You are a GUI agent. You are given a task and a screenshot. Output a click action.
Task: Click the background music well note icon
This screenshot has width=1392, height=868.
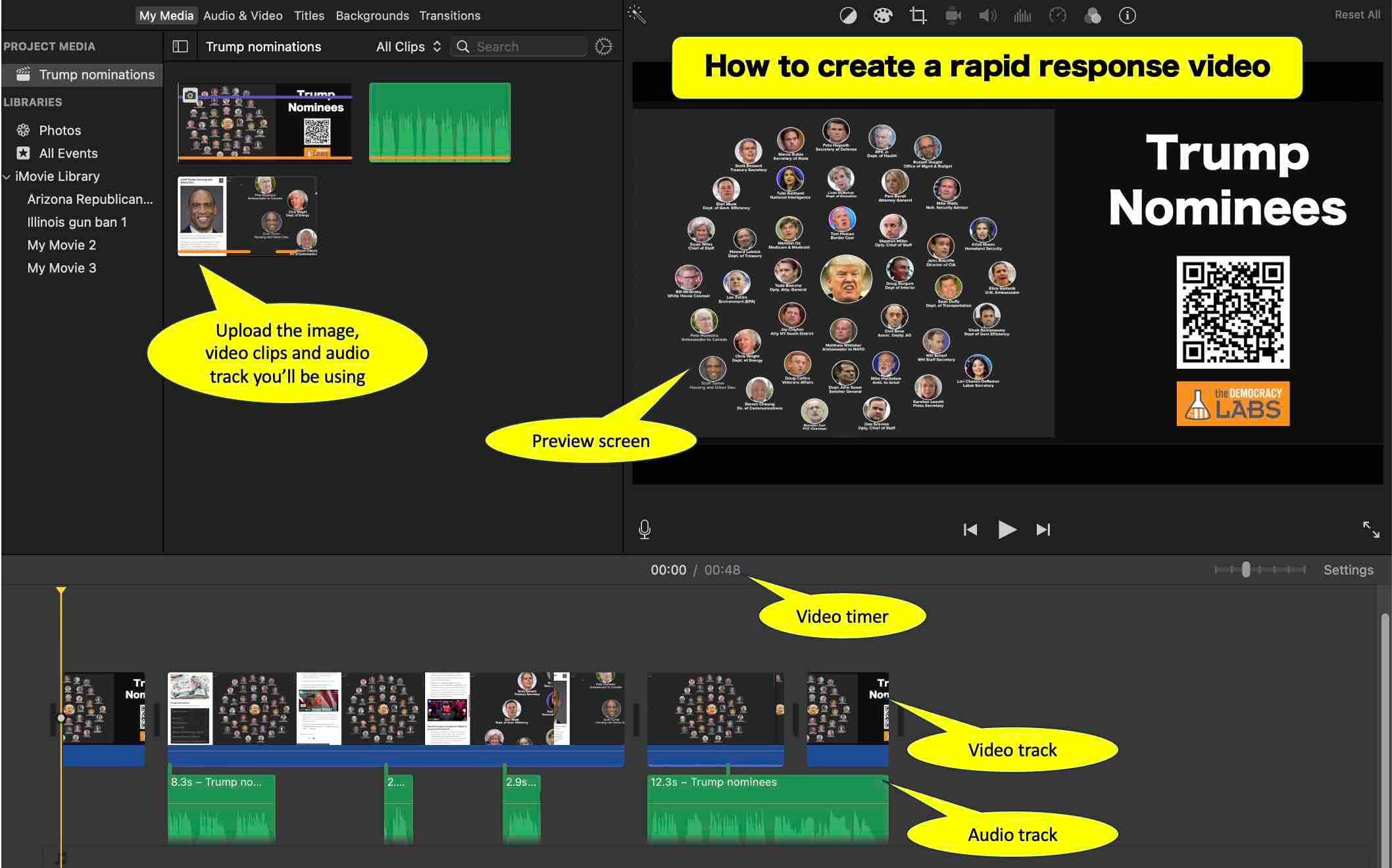(59, 858)
